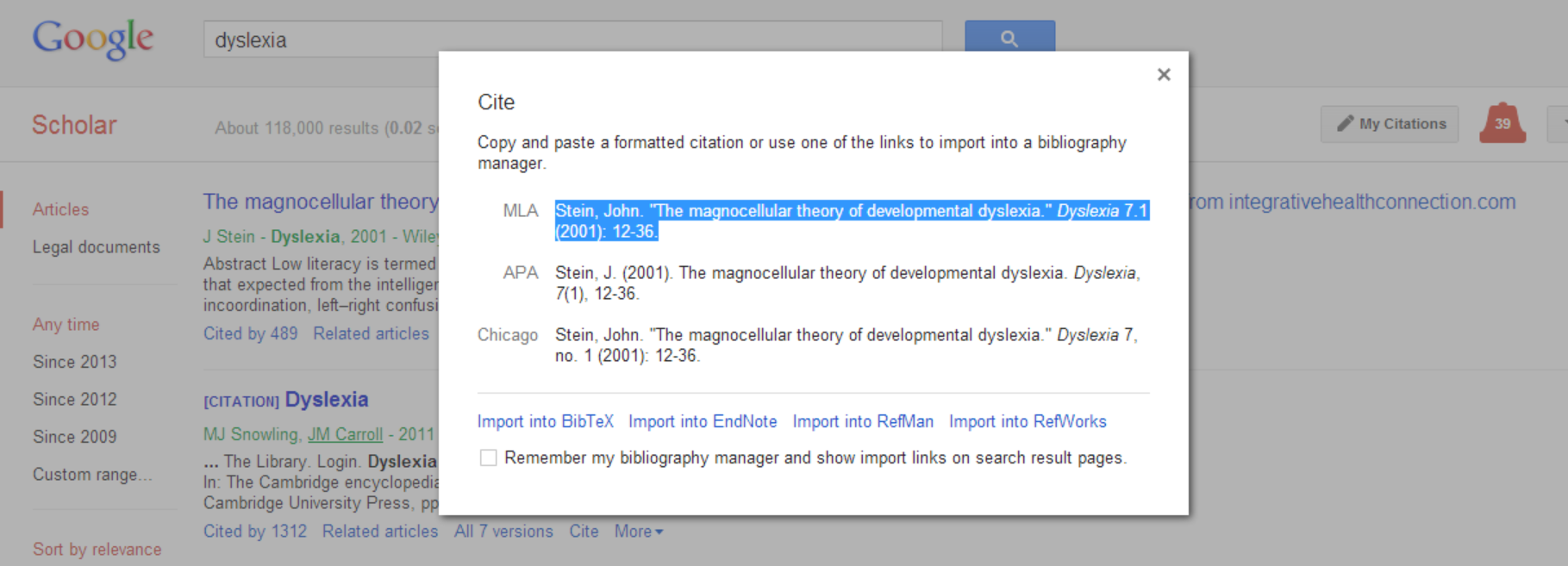Expand the More dropdown under Dyslexia result

click(x=639, y=532)
